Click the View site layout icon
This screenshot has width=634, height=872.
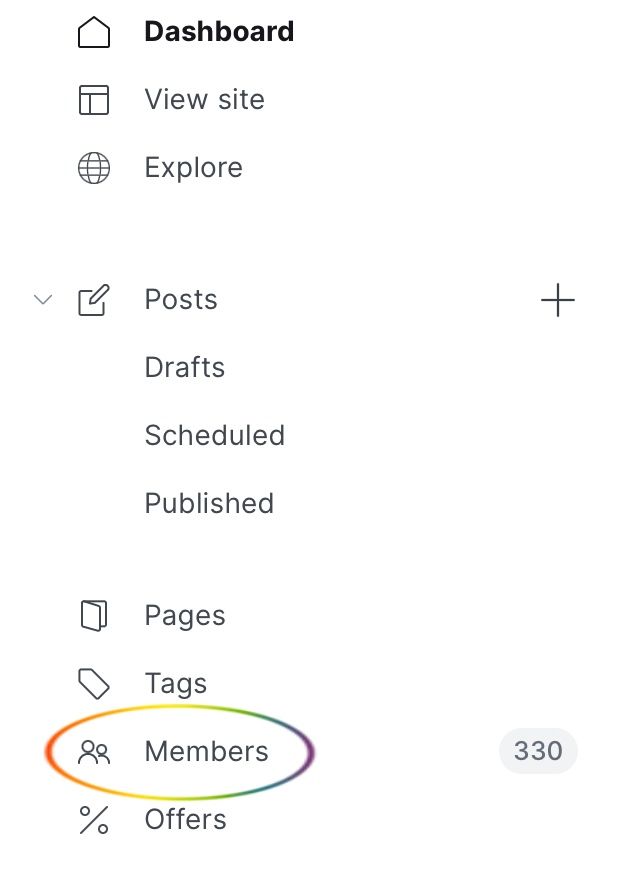[x=93, y=100]
